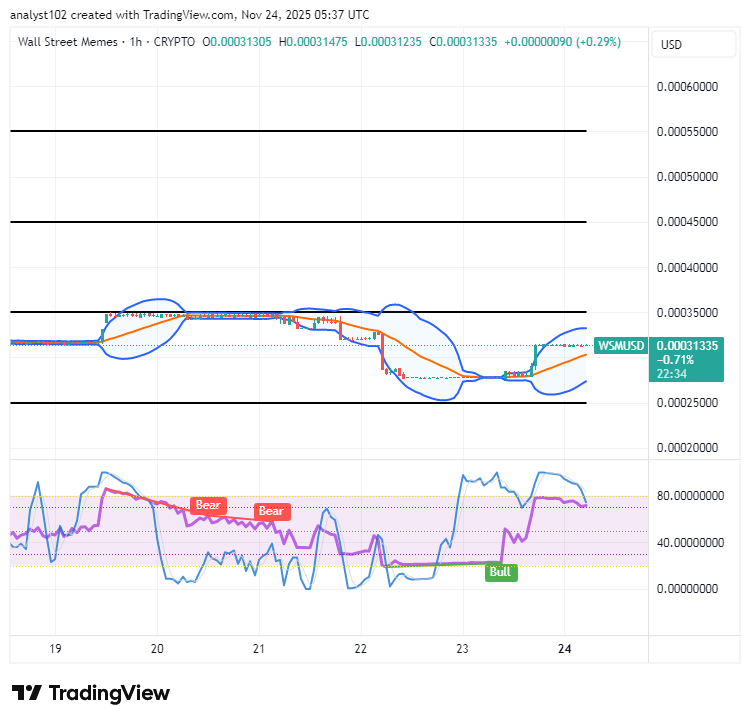
Task: Click the 0.00045000 price axis label
Action: [687, 222]
